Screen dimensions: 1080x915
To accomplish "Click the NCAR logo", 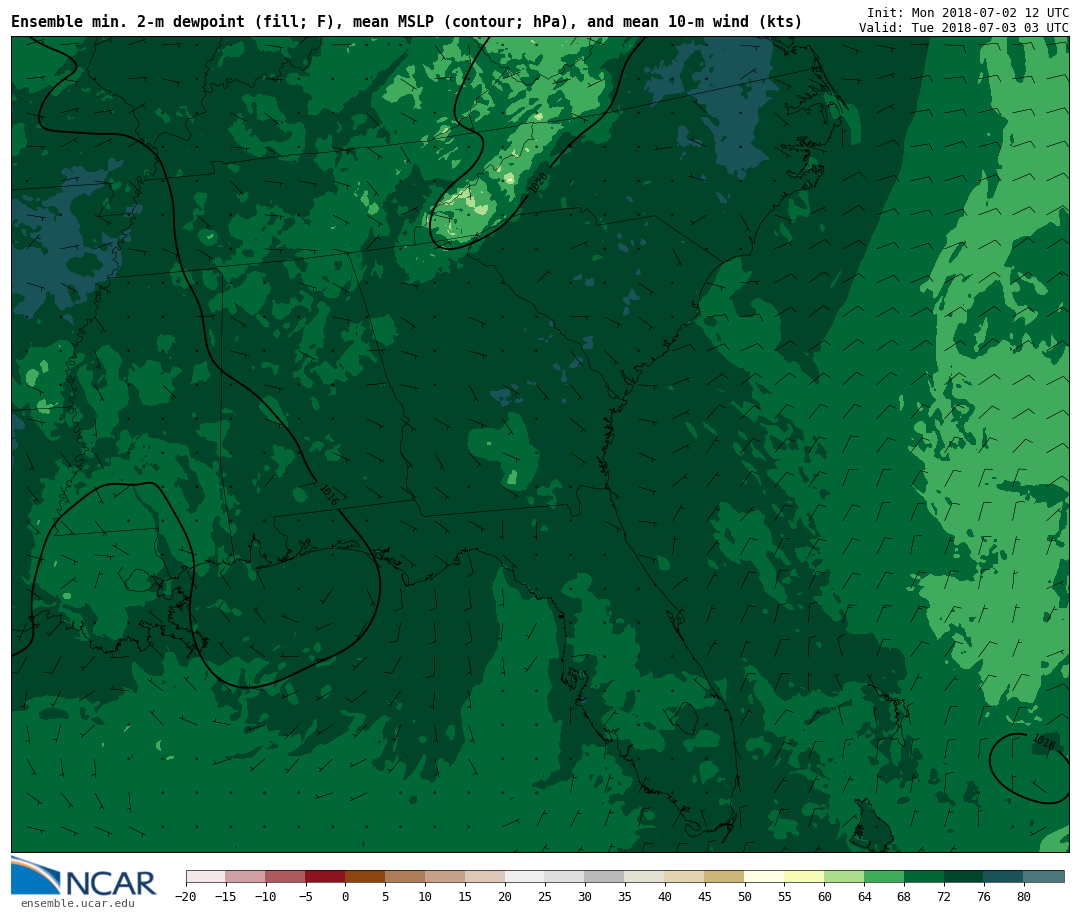I will pyautogui.click(x=83, y=876).
